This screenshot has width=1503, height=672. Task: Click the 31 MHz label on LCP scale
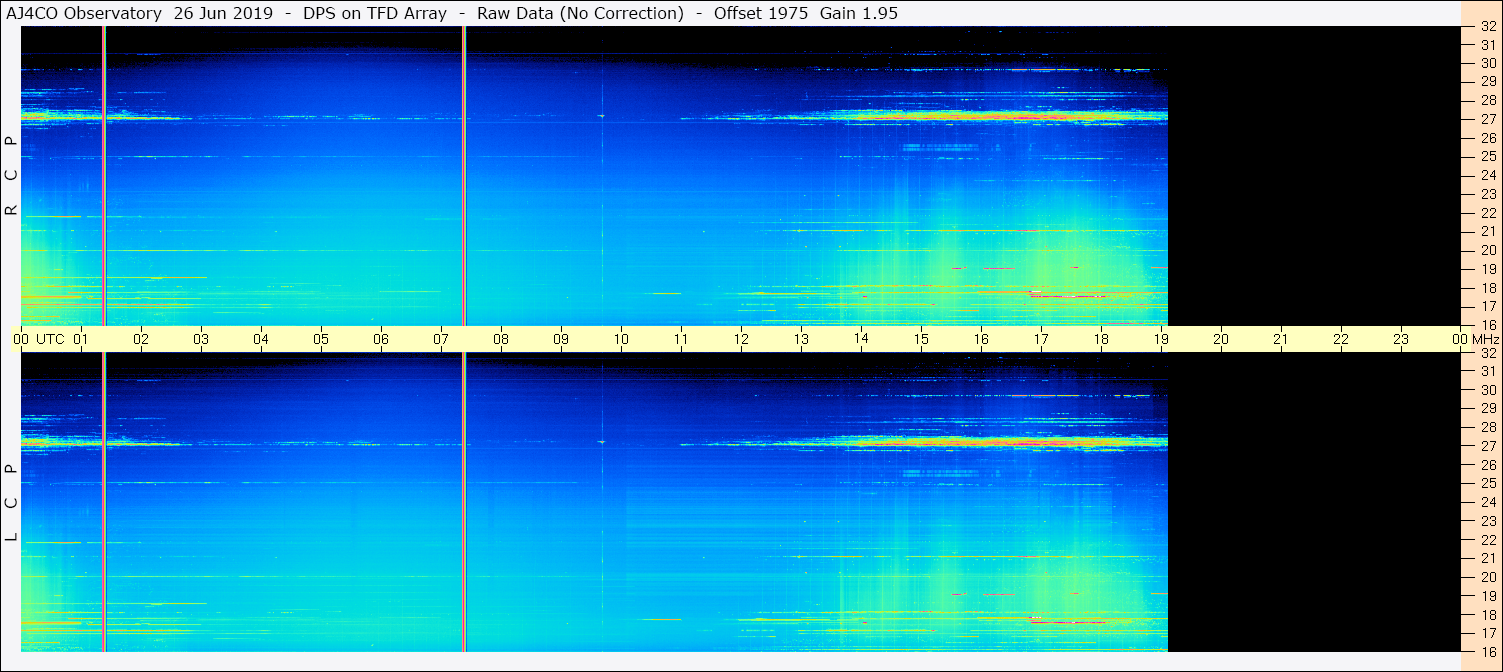coord(1488,371)
